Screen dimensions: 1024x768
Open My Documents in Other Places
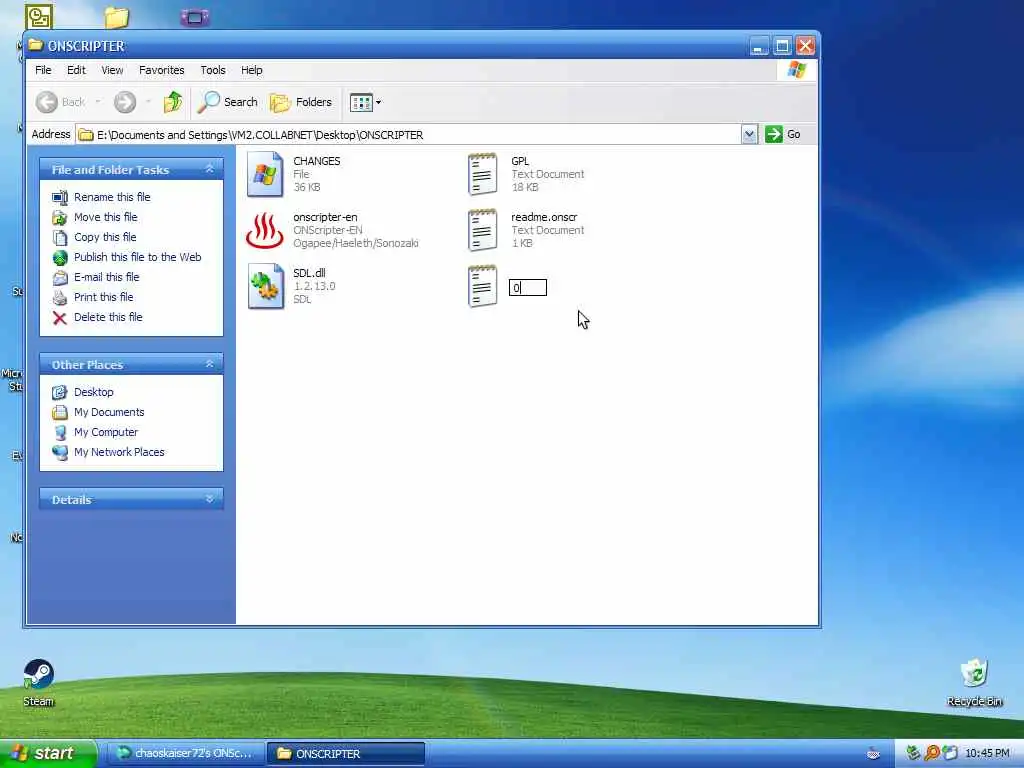(x=109, y=412)
